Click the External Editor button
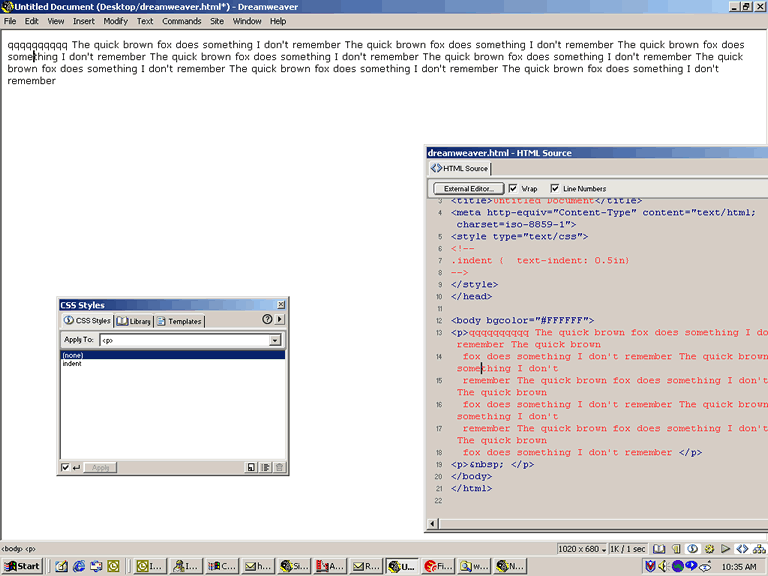Image resolution: width=768 pixels, height=576 pixels. point(468,189)
